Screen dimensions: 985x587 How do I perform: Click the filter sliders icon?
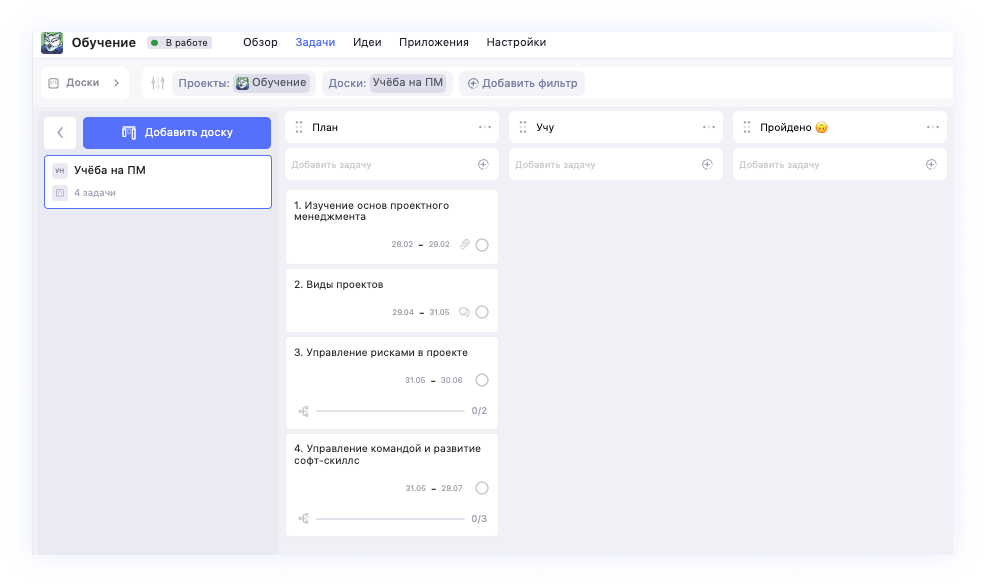click(157, 83)
